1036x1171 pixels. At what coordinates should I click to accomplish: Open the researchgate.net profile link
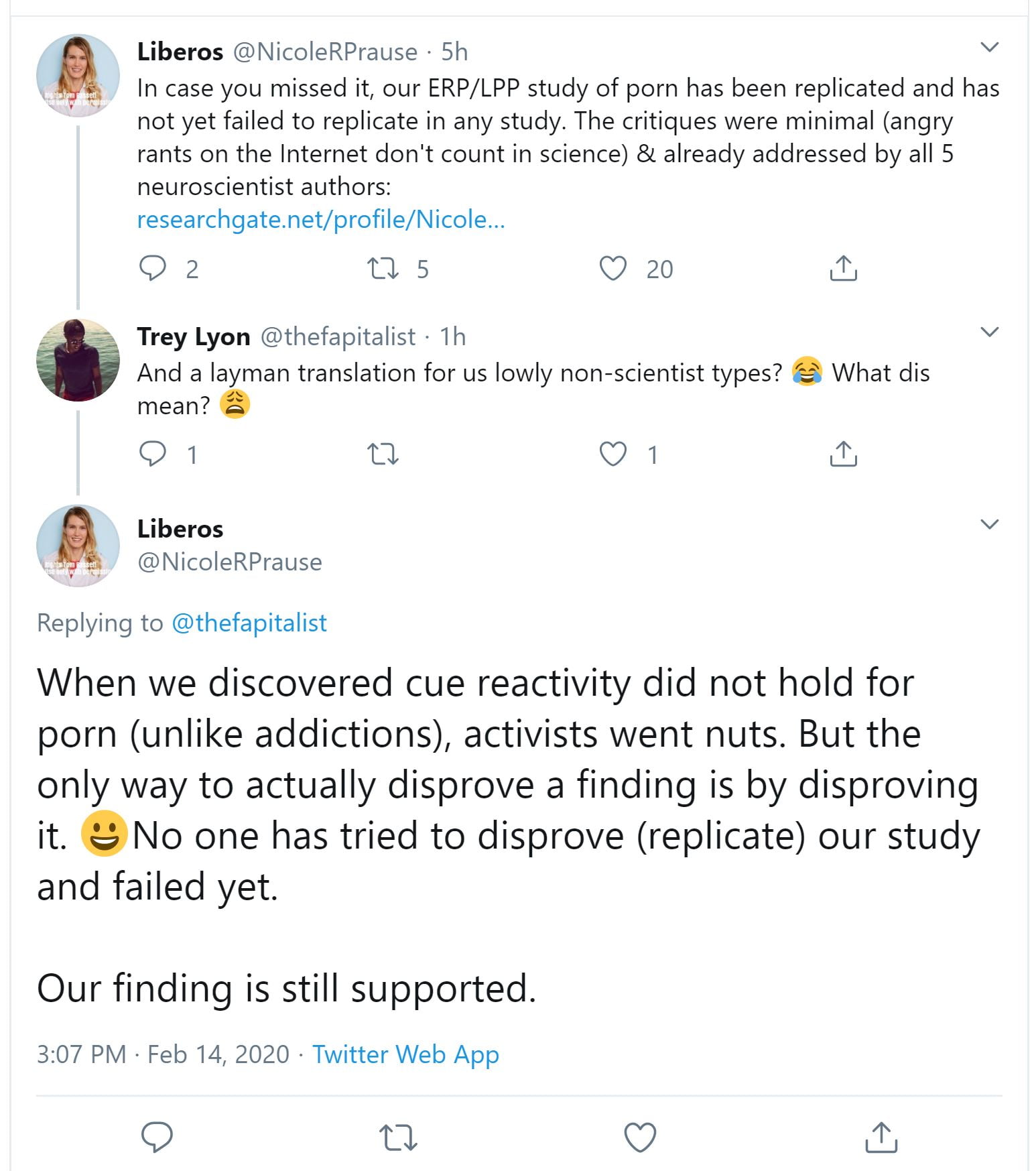321,219
